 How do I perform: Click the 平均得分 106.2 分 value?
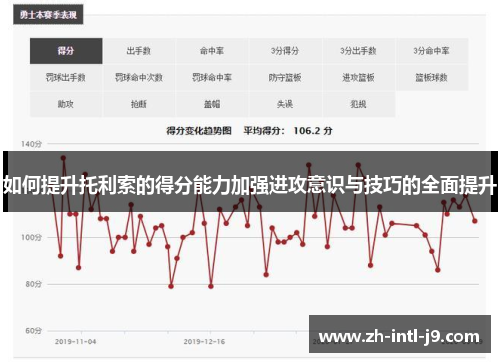pyautogui.click(x=288, y=131)
